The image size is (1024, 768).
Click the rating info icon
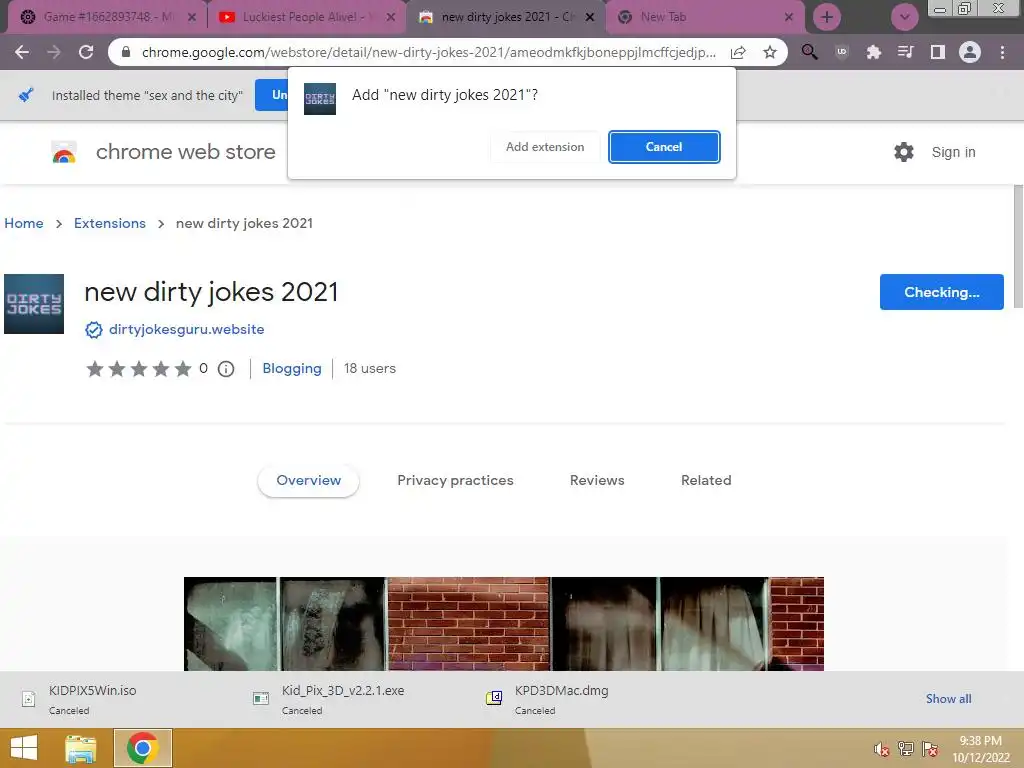(226, 369)
